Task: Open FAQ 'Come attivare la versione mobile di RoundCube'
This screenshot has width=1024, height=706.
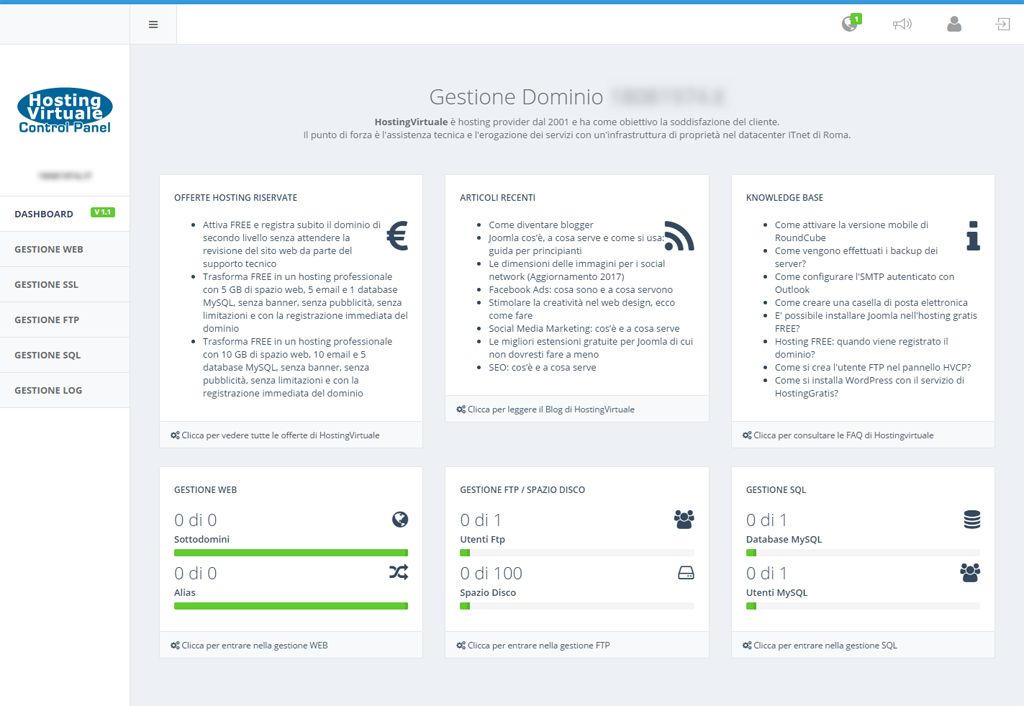Action: pyautogui.click(x=851, y=231)
